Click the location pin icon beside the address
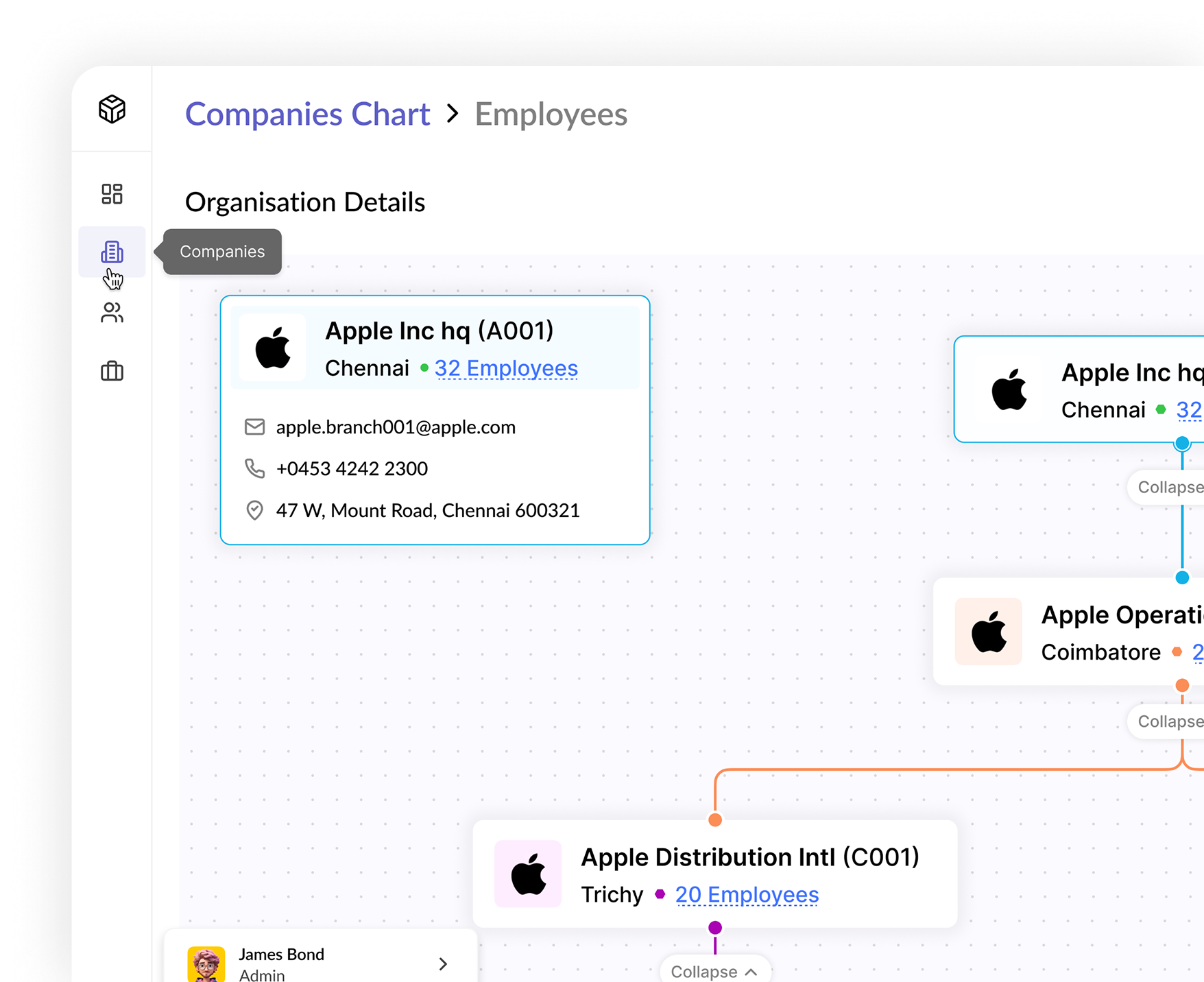The image size is (1204, 982). point(254,510)
